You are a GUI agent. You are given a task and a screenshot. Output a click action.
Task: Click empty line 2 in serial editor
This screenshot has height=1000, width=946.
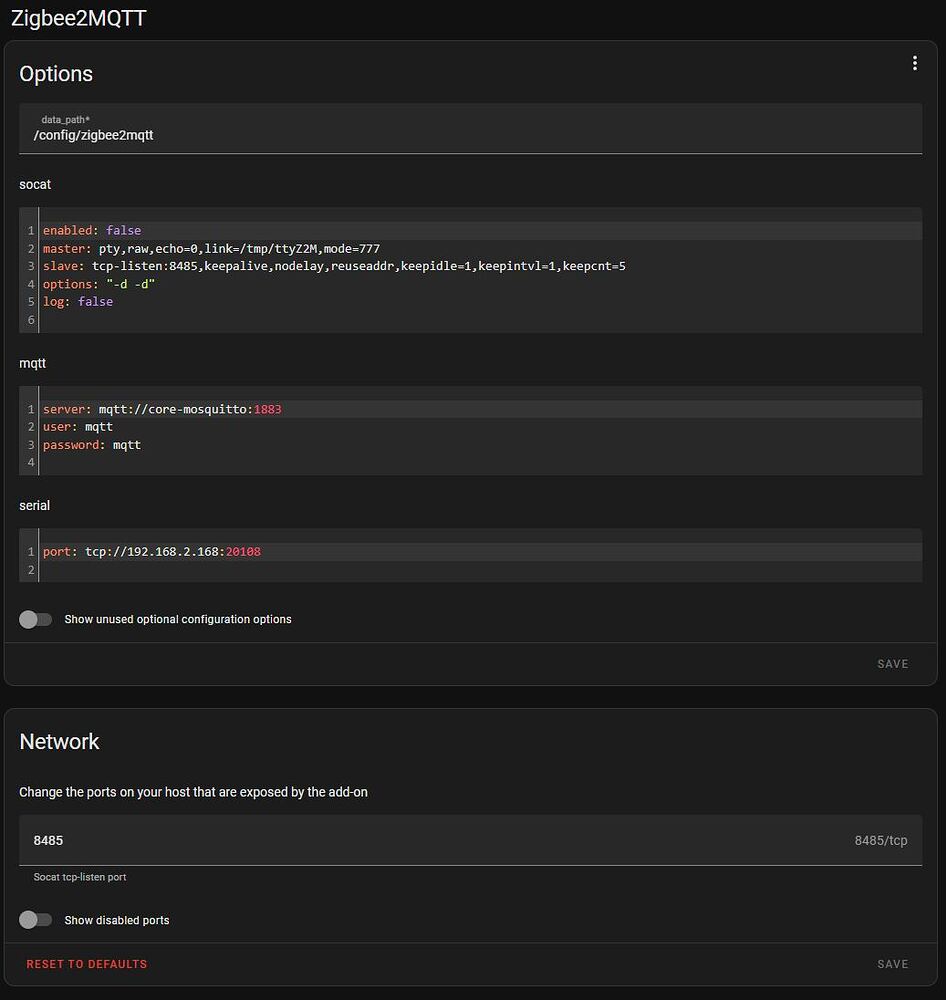(x=482, y=570)
